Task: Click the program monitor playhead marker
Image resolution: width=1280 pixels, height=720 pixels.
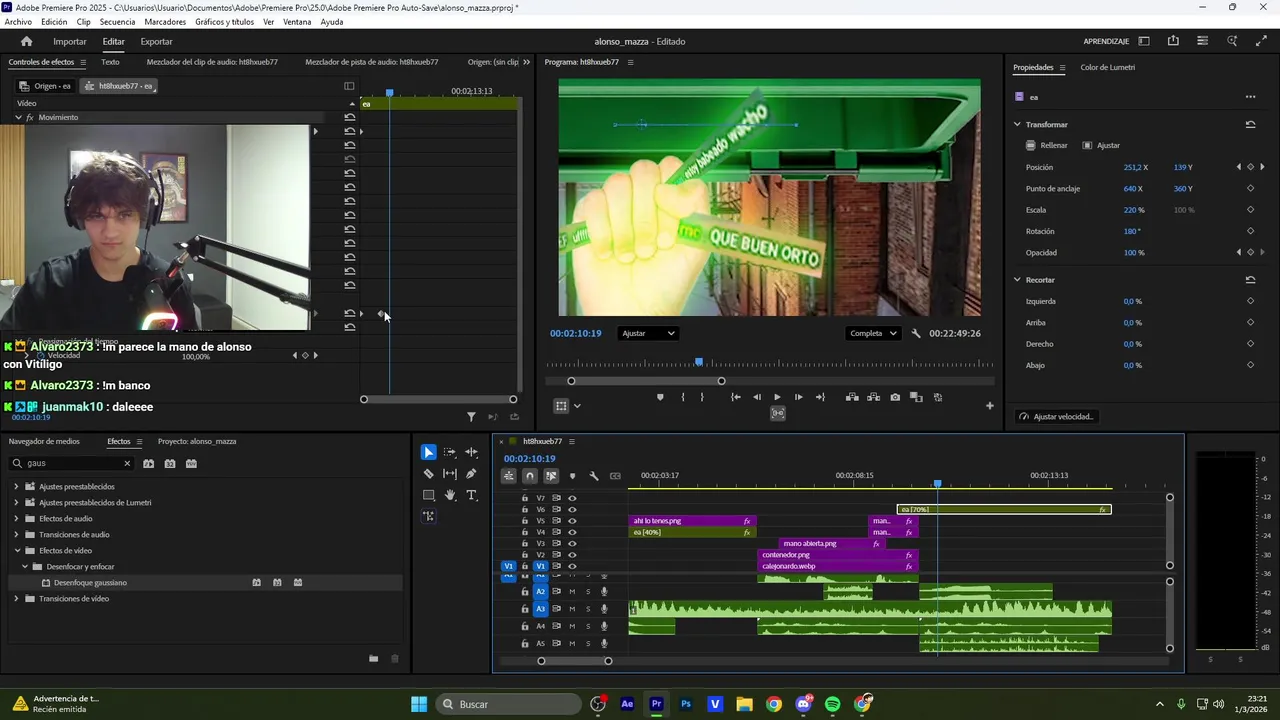Action: [x=699, y=362]
